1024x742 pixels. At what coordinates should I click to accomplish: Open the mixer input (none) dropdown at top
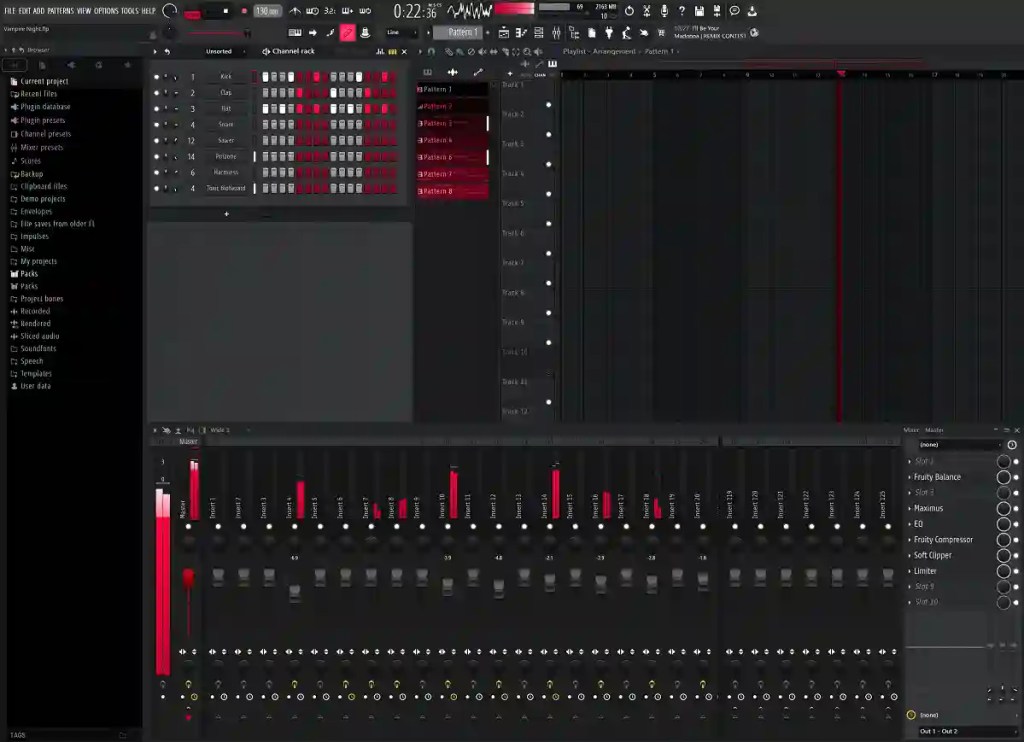959,445
